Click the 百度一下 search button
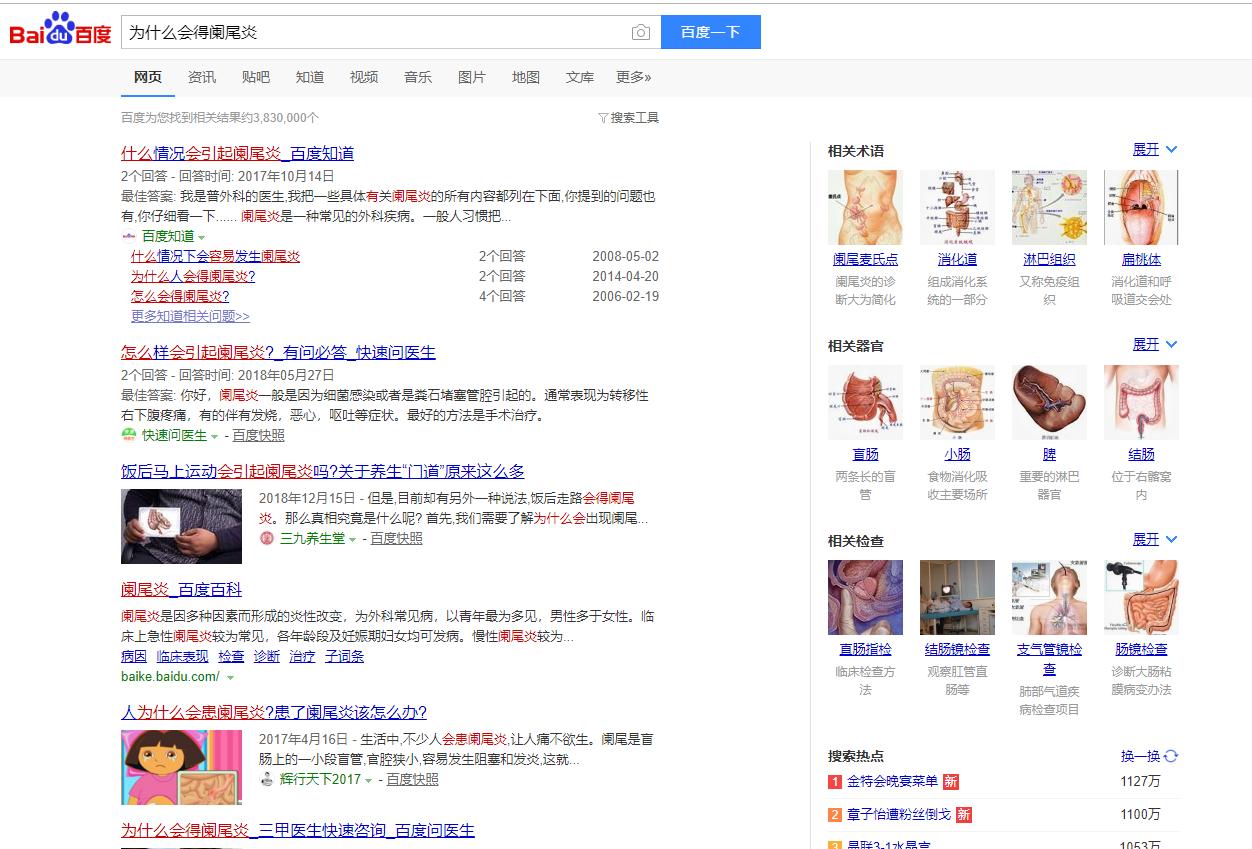The width and height of the screenshot is (1252, 849). click(x=710, y=32)
